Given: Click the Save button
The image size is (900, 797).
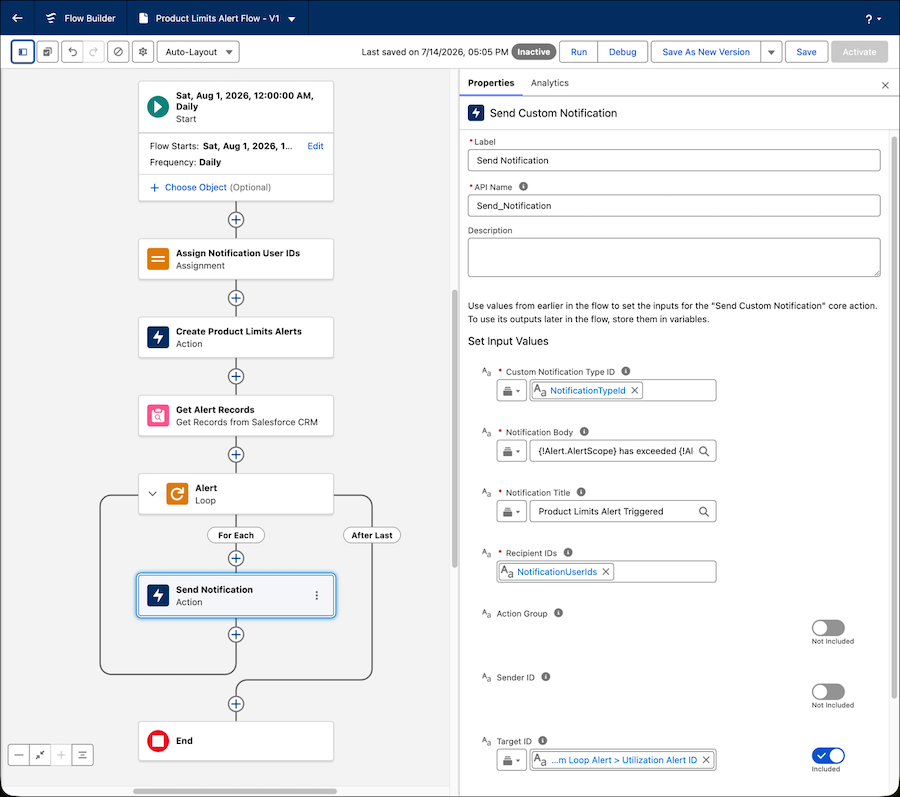Looking at the screenshot, I should 806,52.
